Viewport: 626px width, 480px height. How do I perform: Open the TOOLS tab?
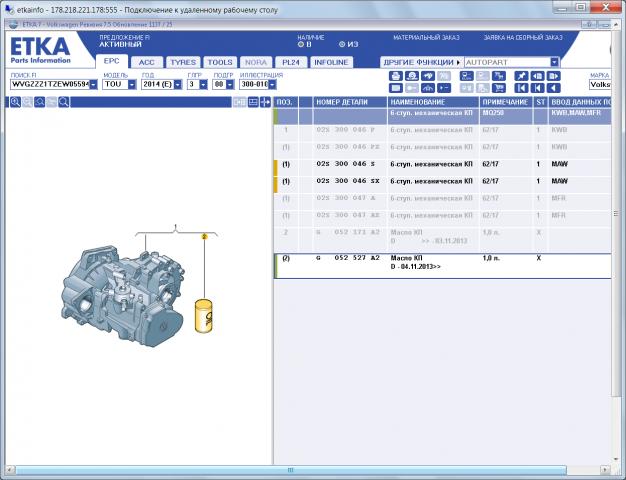[220, 62]
